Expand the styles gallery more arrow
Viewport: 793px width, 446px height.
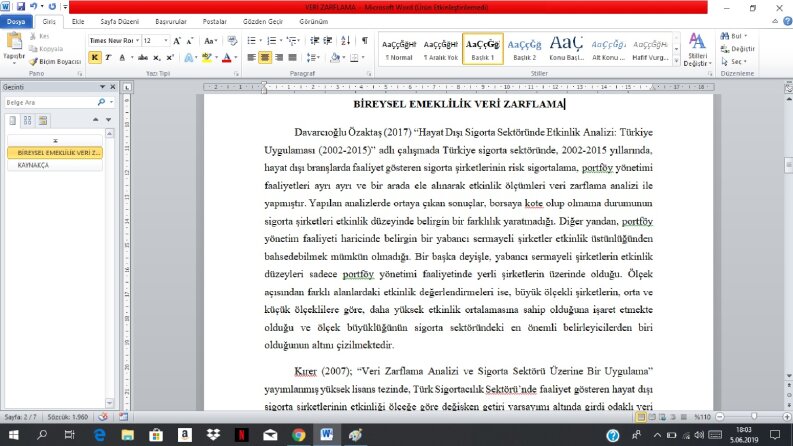[677, 61]
